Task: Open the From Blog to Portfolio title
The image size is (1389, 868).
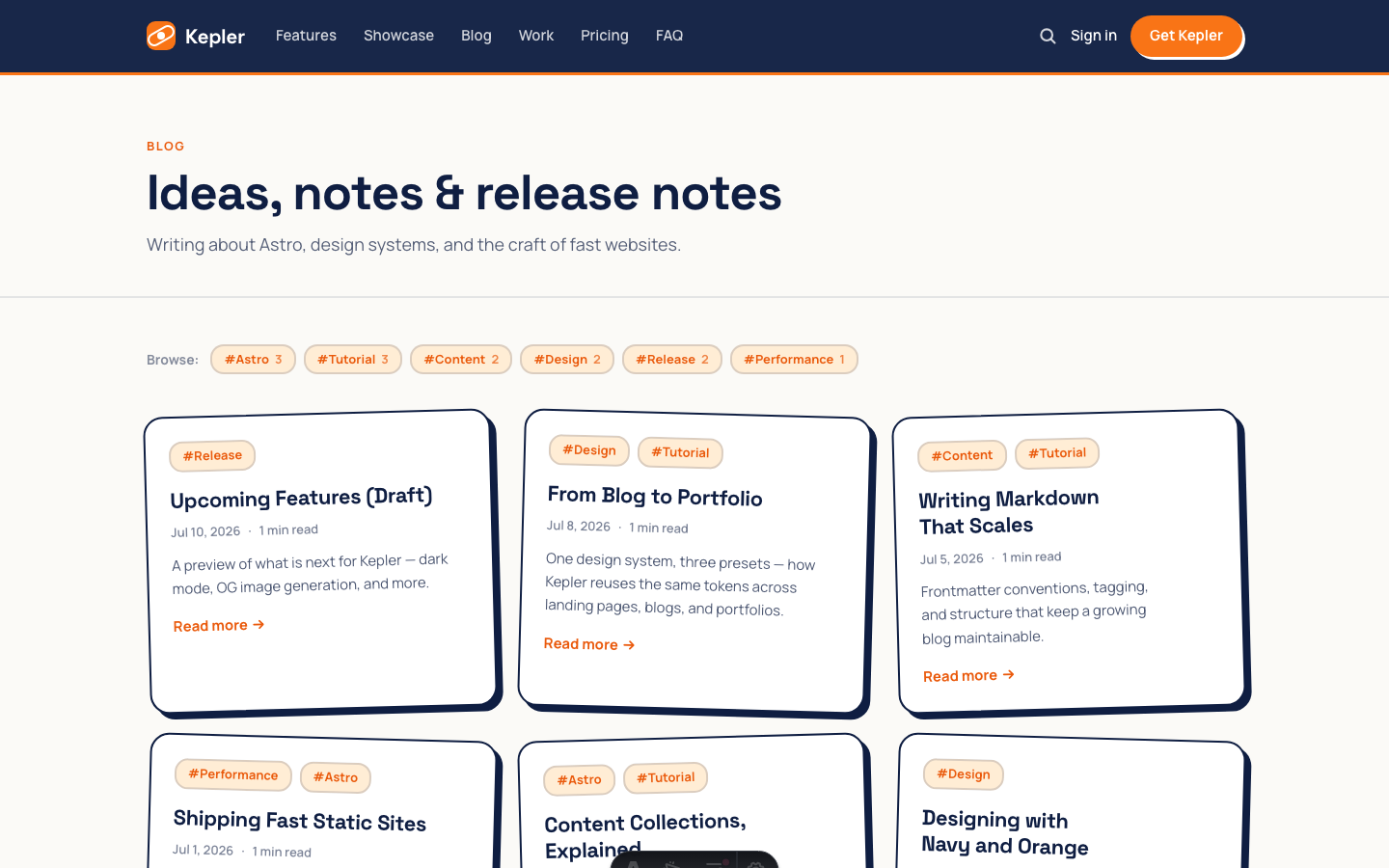Action: pyautogui.click(x=655, y=496)
